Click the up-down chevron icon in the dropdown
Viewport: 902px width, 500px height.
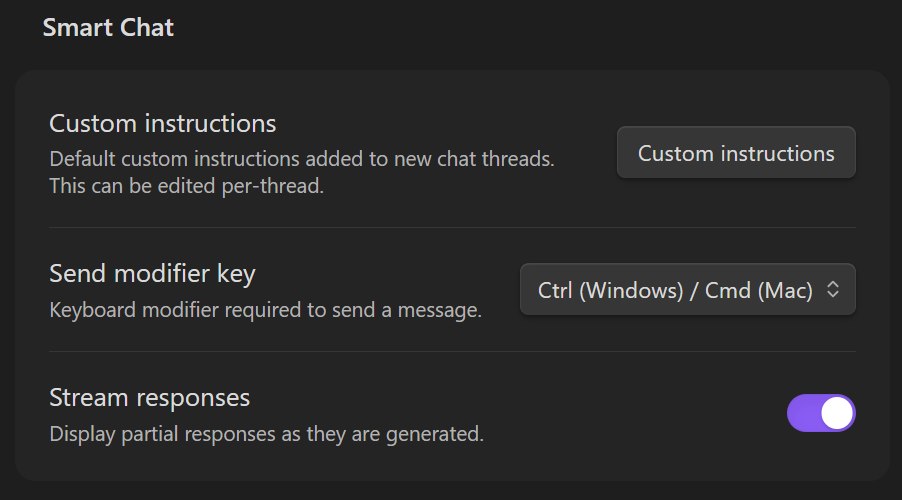(x=832, y=290)
